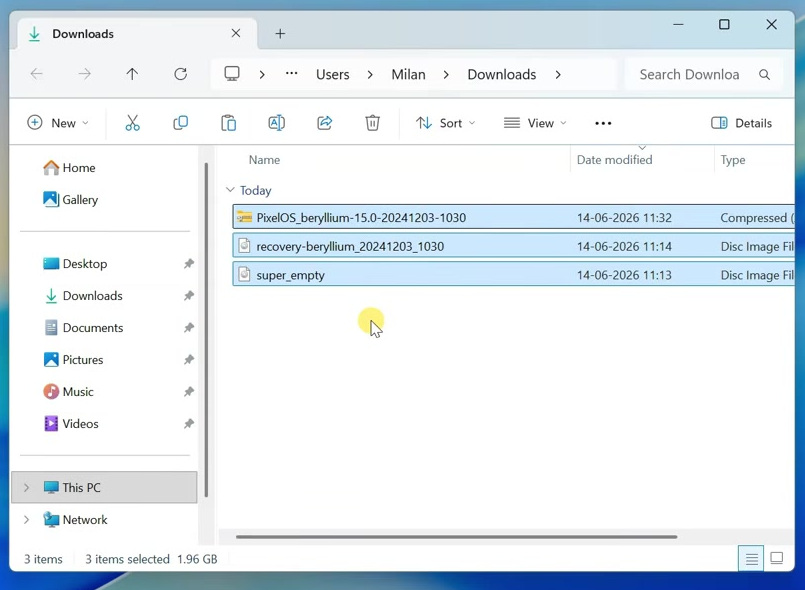Sort by the Date modified column header
Screen dimensions: 805x590
(x=615, y=160)
